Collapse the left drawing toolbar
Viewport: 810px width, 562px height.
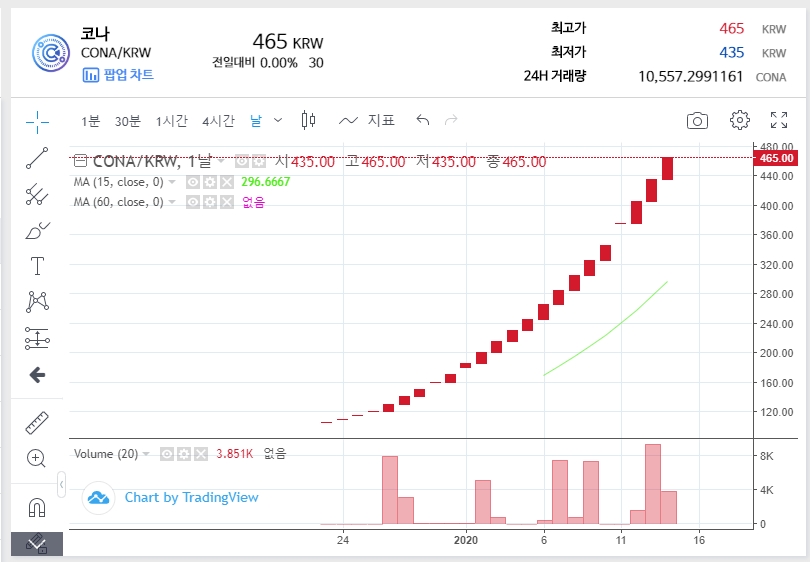tap(61, 485)
